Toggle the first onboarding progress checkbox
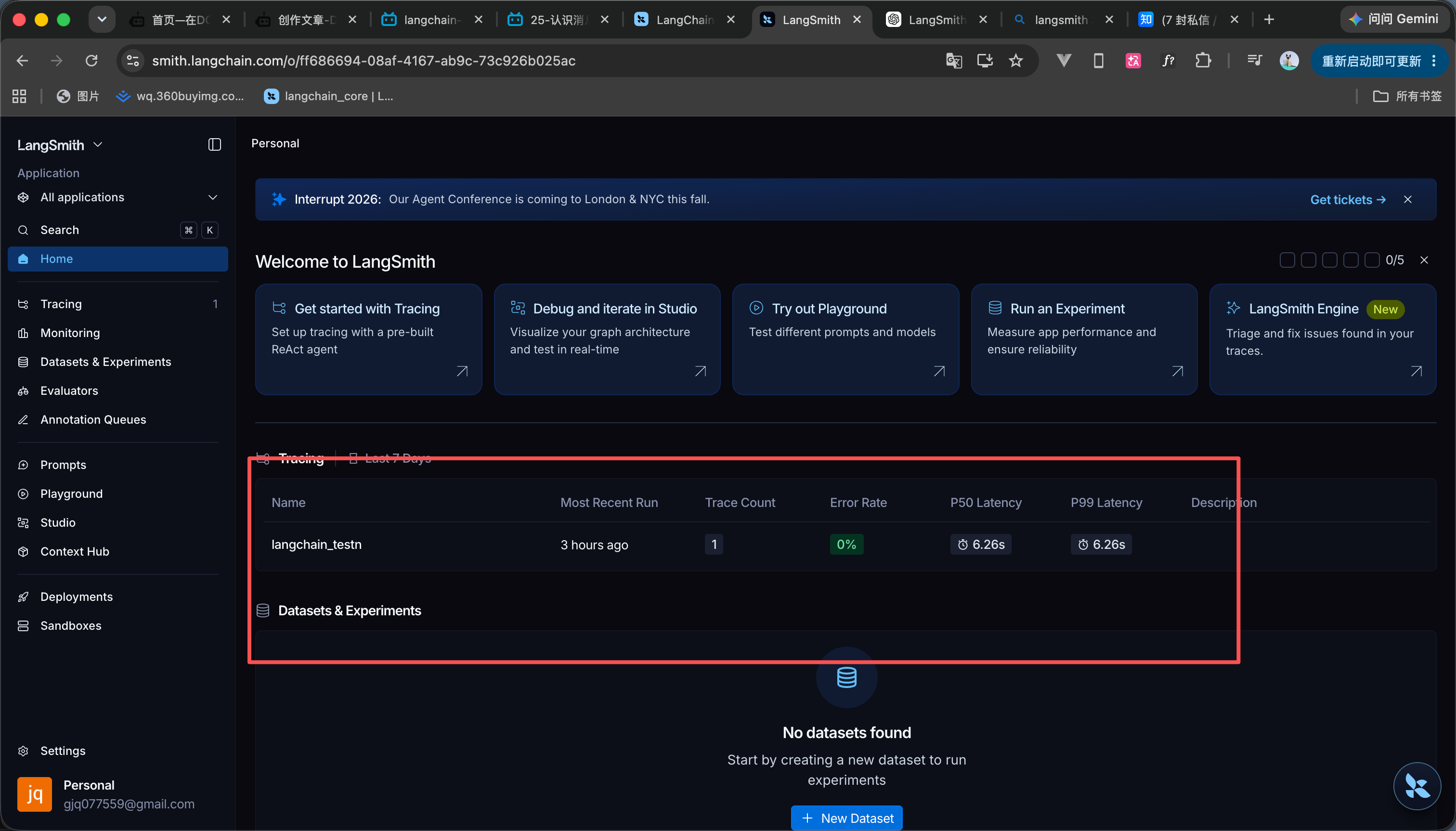The width and height of the screenshot is (1456, 831). click(x=1287, y=260)
